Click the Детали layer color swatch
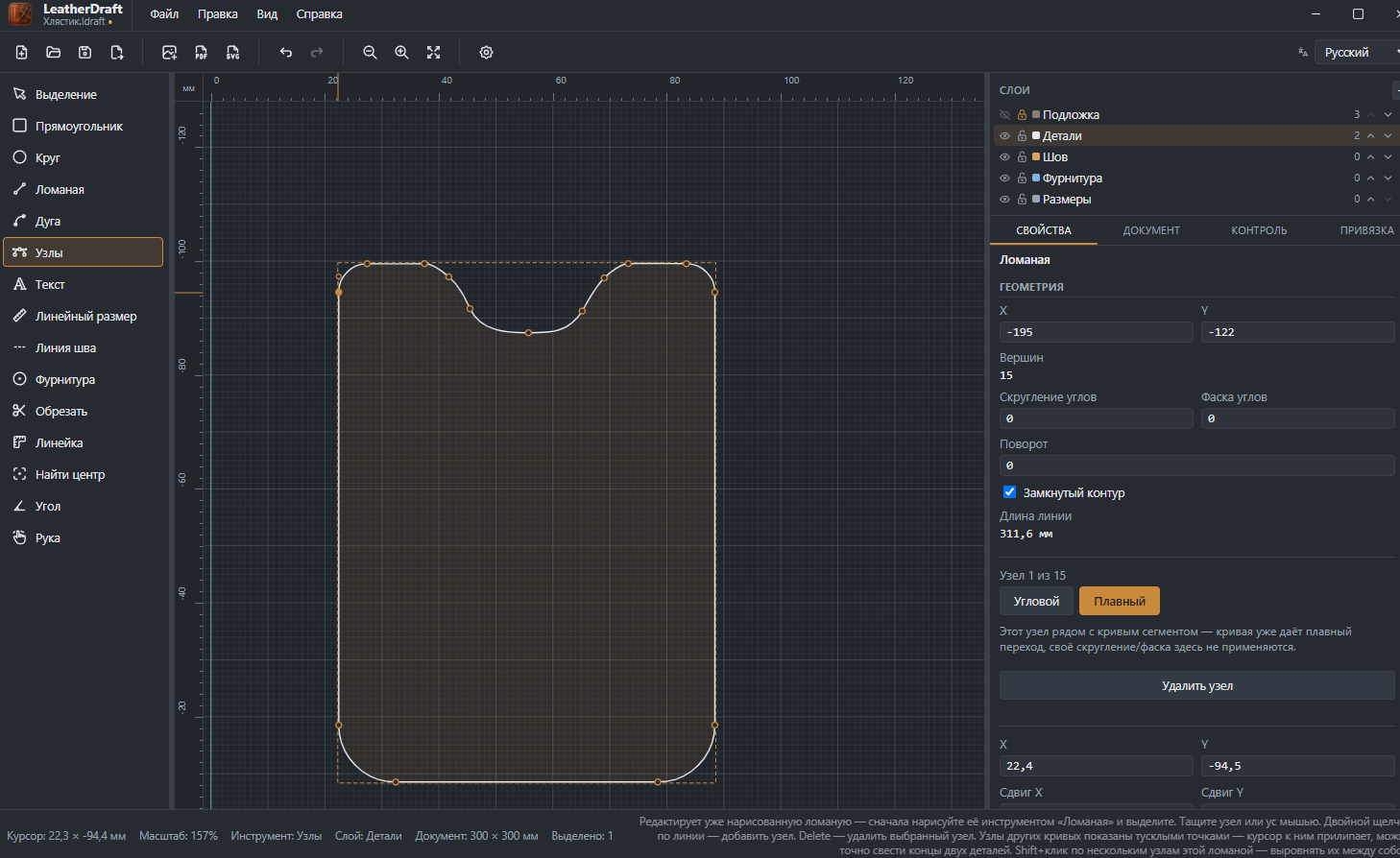 pyautogui.click(x=1036, y=135)
